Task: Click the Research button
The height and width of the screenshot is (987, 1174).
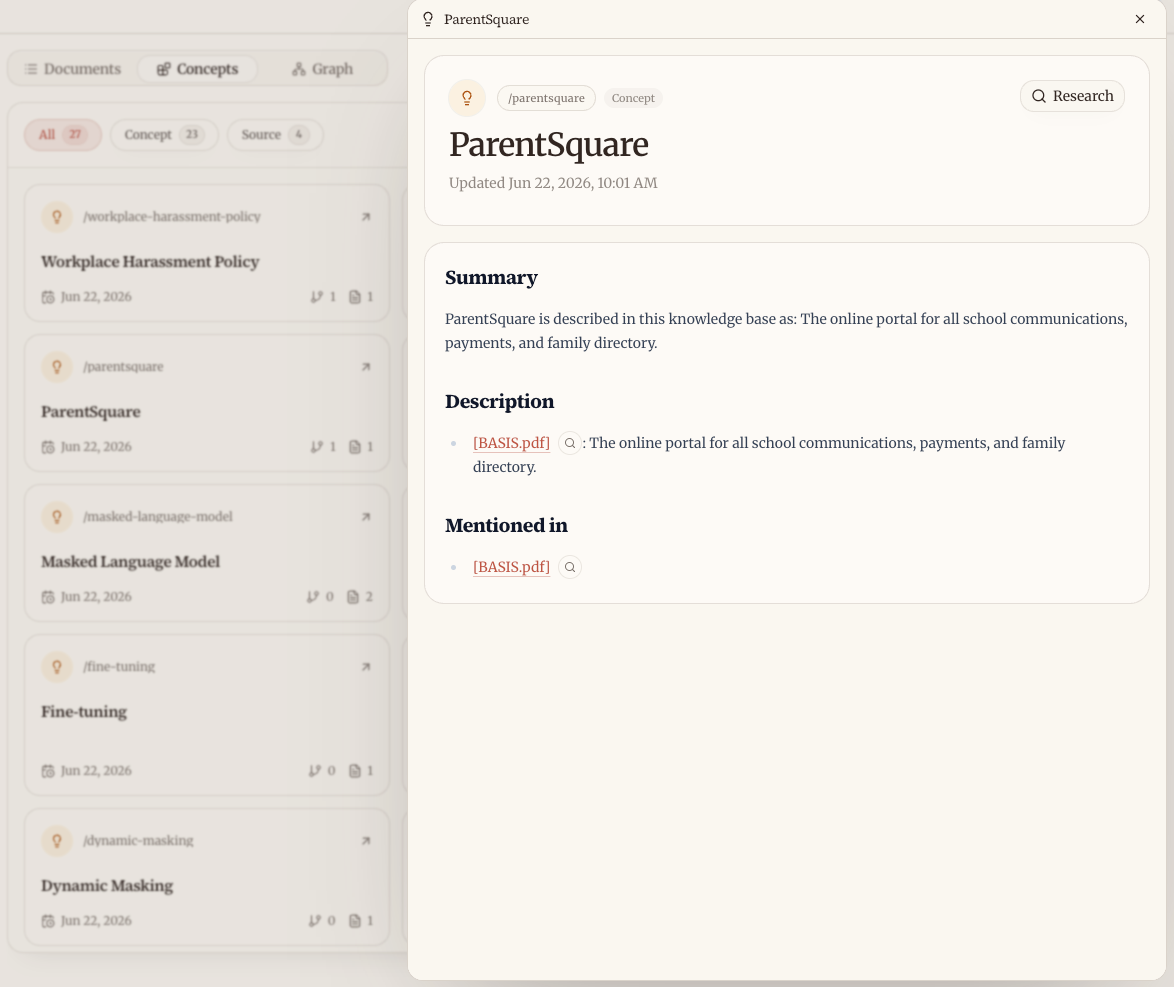Action: 1072,96
